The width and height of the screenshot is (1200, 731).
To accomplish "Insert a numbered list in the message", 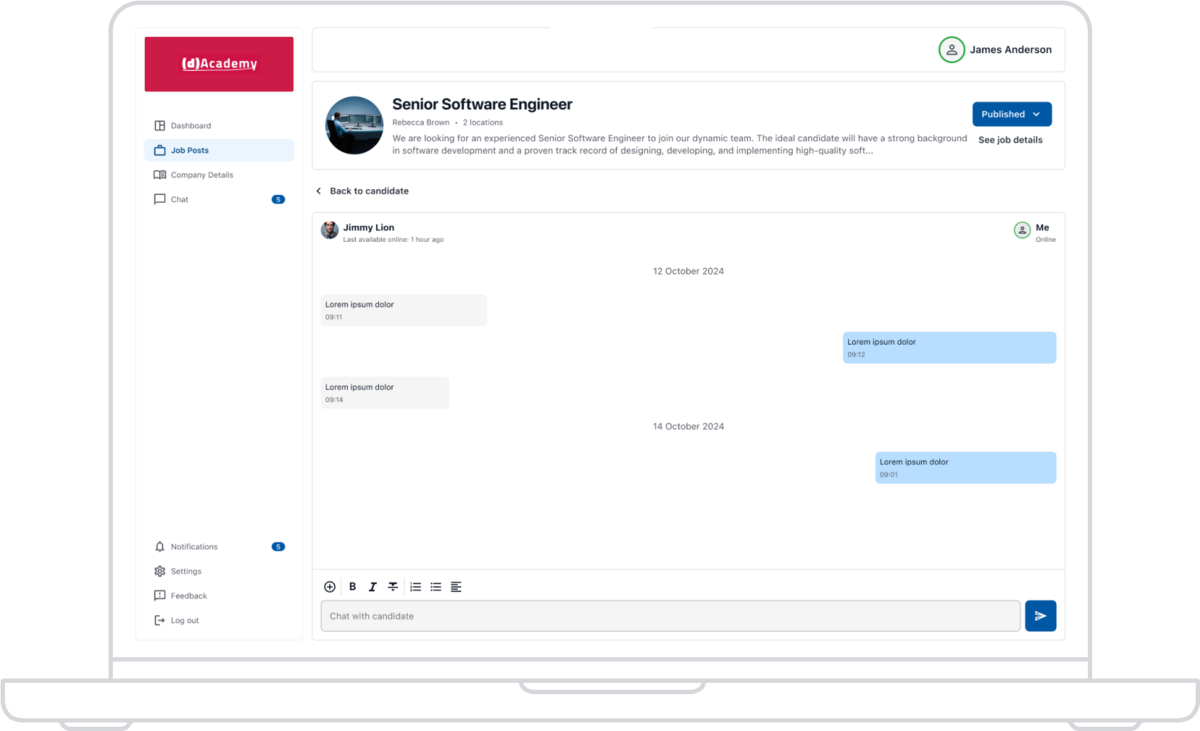I will pos(415,587).
